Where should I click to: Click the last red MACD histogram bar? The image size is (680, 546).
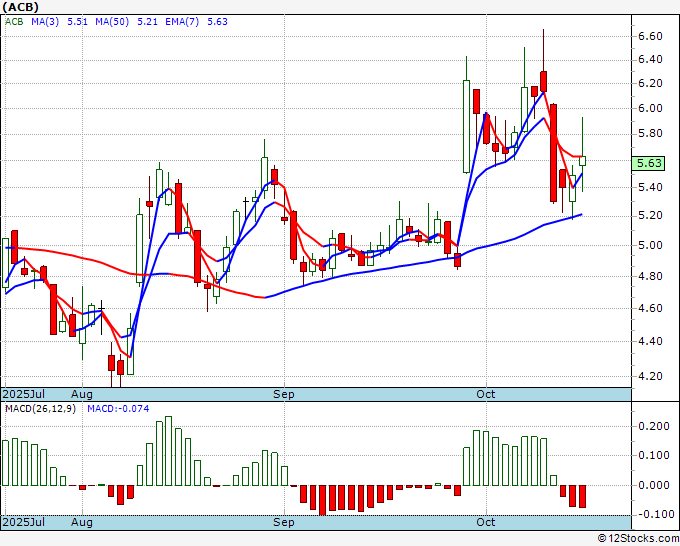[x=582, y=497]
